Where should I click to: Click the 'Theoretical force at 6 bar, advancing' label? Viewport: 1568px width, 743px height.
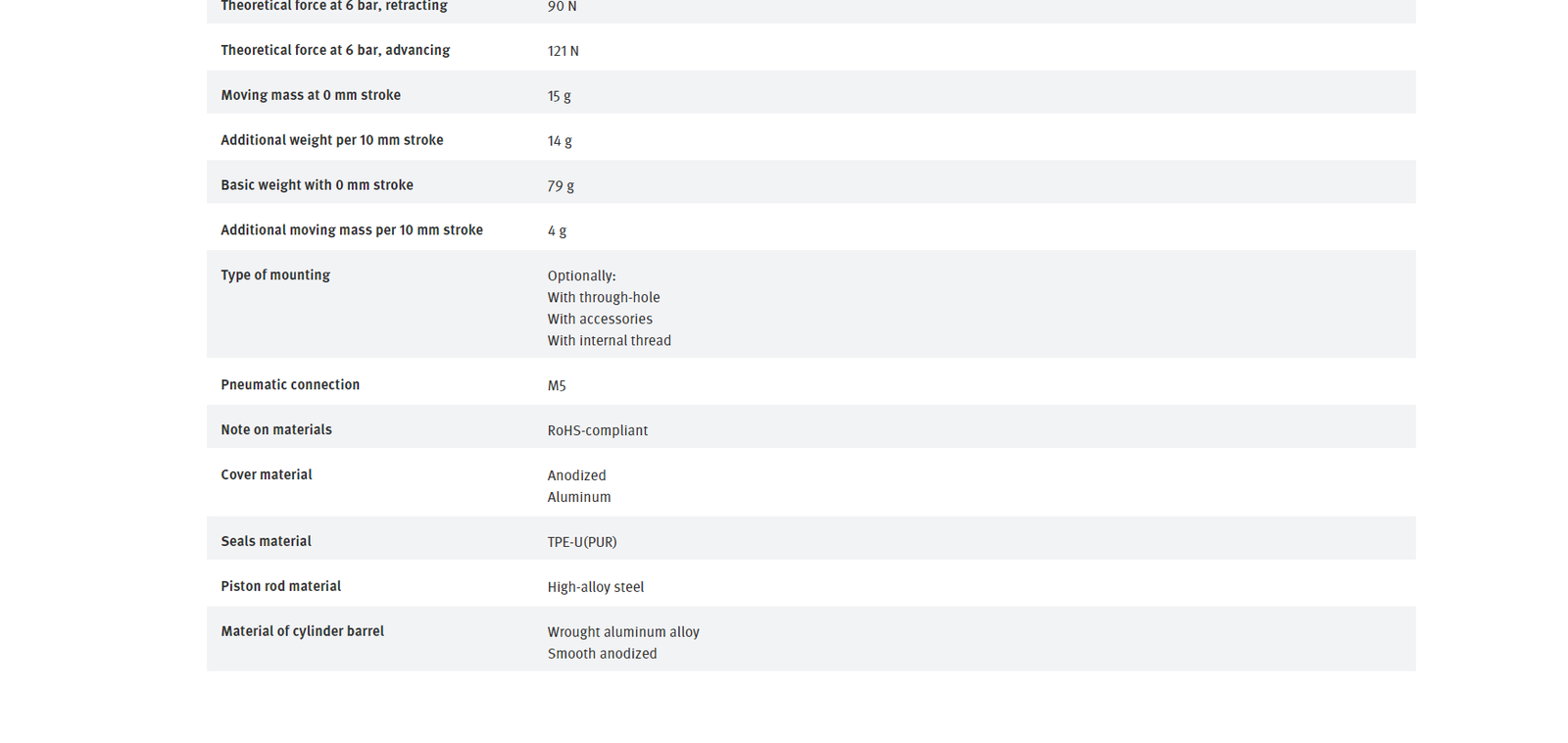click(335, 50)
